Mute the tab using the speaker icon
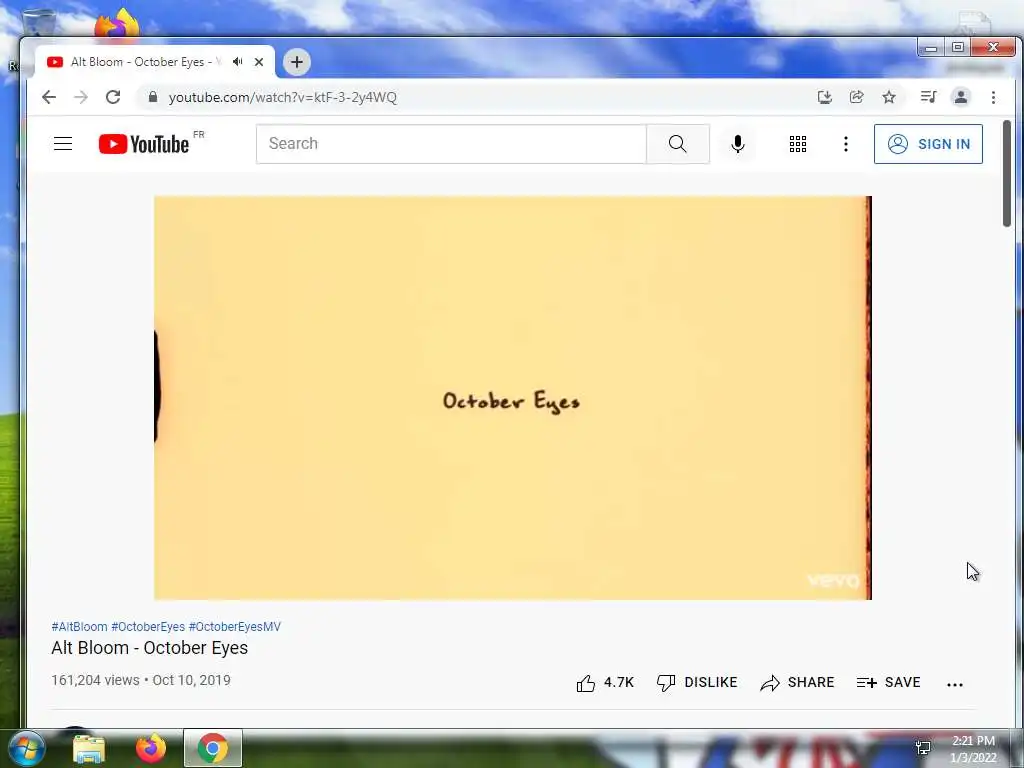This screenshot has height=768, width=1024. (x=238, y=62)
